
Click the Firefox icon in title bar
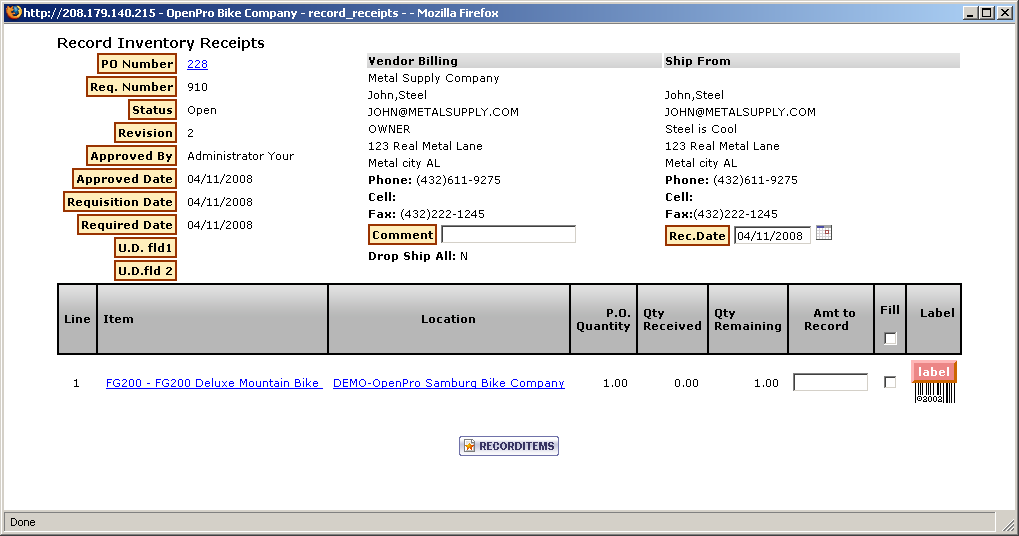[11, 12]
